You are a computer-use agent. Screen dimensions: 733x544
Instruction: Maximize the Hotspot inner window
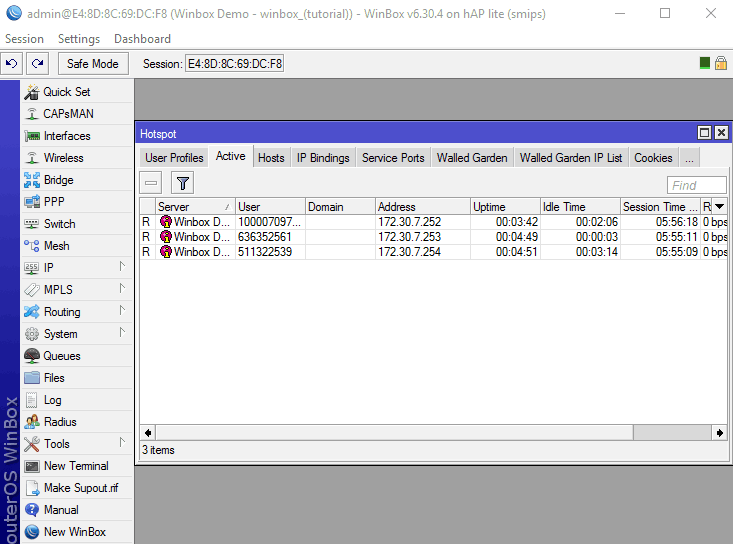coord(704,133)
